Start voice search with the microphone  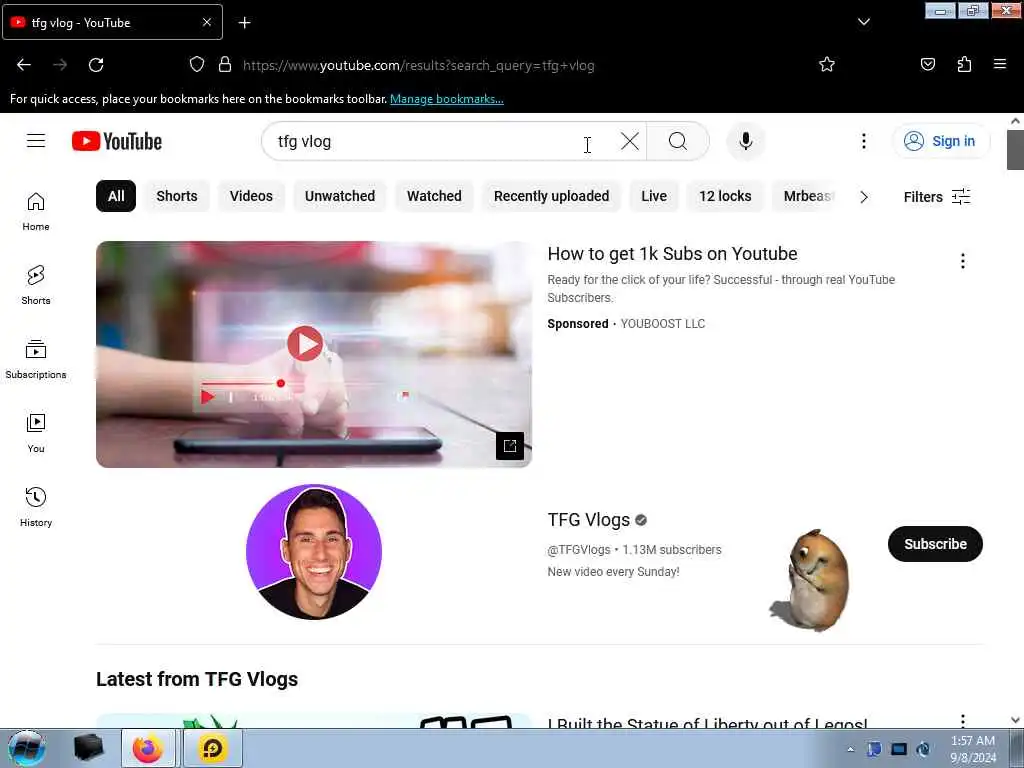tap(746, 141)
